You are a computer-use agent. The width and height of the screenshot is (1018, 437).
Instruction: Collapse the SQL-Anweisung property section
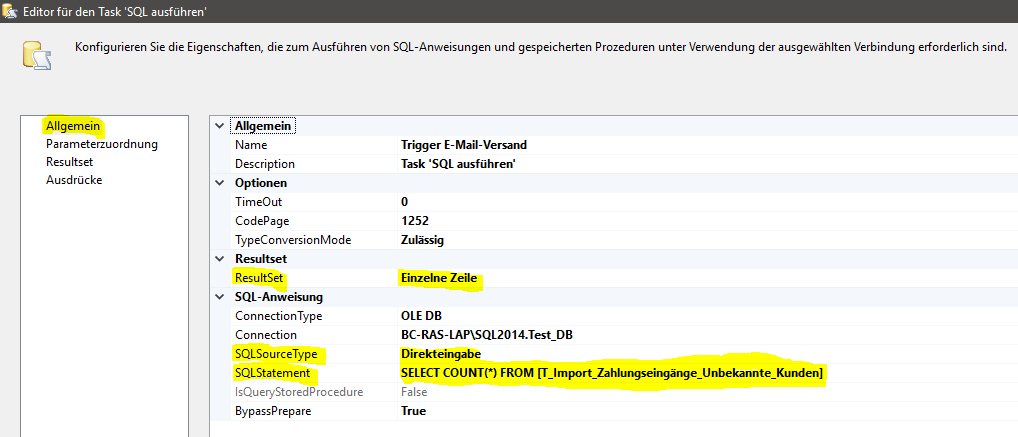coord(220,297)
